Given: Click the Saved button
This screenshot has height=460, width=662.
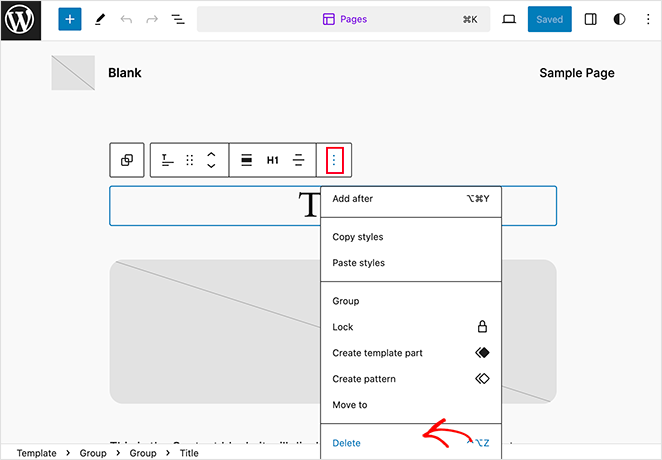Looking at the screenshot, I should tap(549, 19).
